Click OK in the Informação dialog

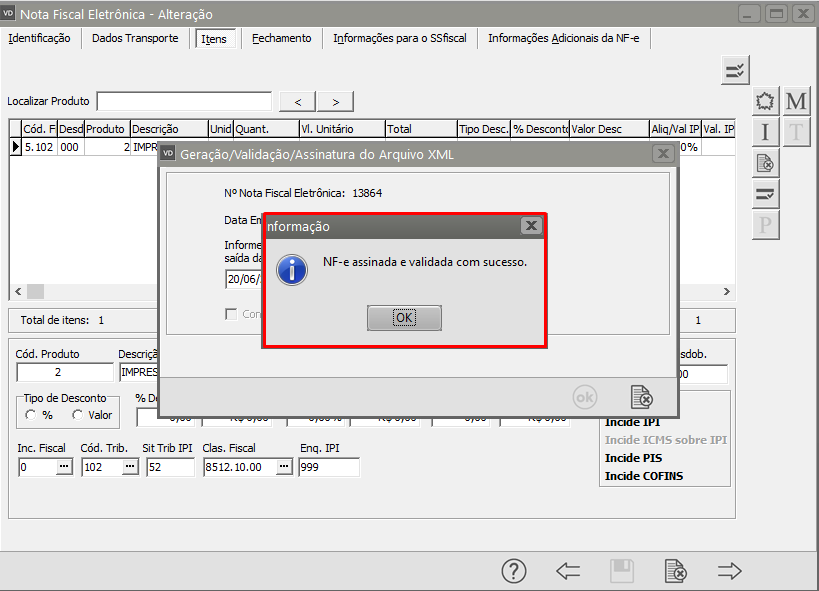tap(404, 318)
